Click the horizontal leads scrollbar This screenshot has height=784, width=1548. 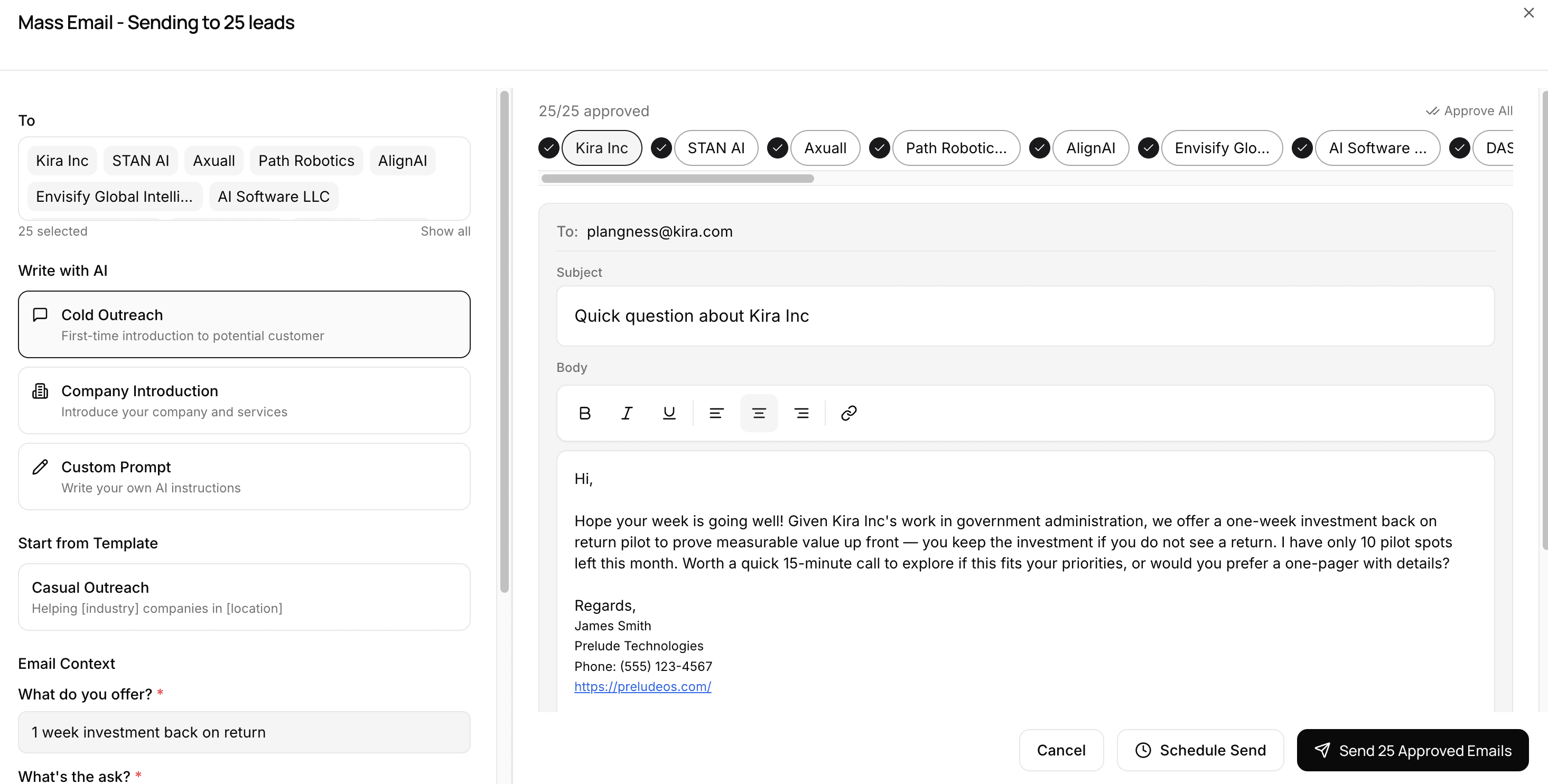click(x=677, y=179)
